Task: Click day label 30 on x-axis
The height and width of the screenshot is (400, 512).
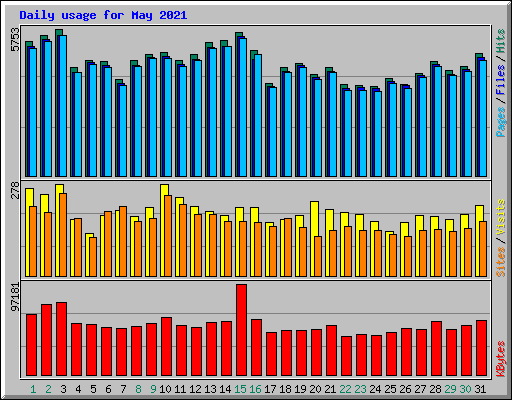Action: tap(465, 389)
